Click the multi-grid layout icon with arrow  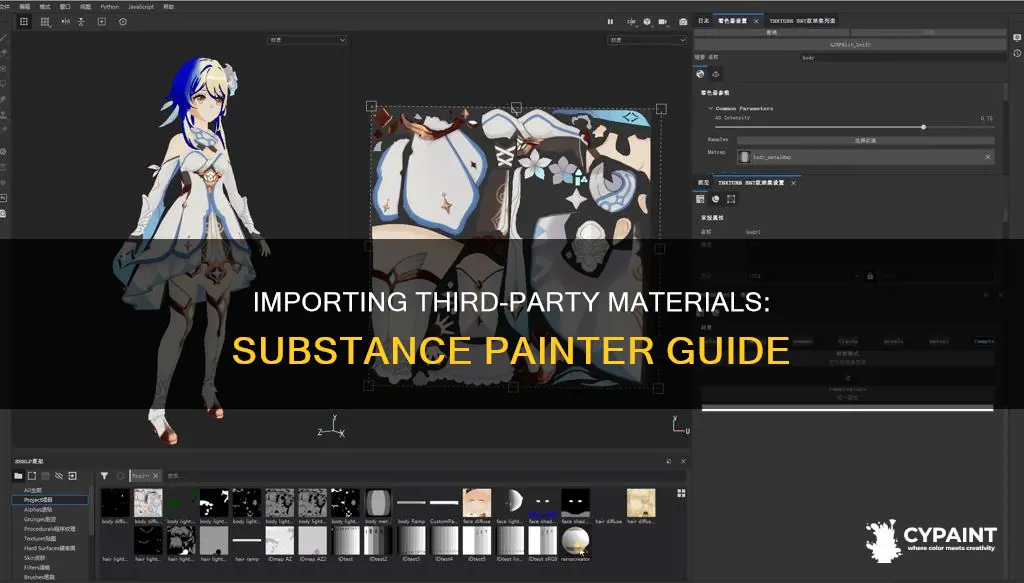click(x=45, y=22)
